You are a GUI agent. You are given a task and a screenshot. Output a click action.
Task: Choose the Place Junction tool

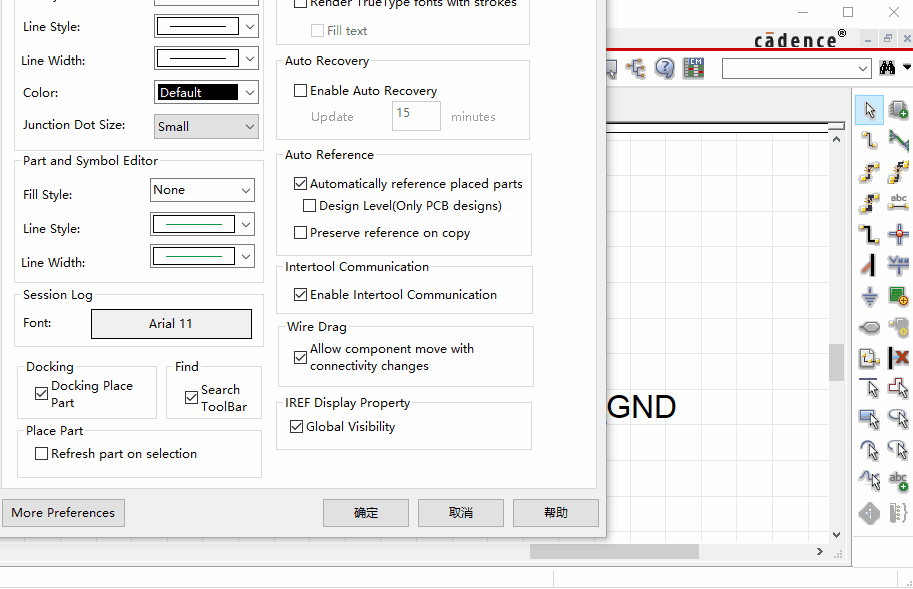[x=898, y=235]
